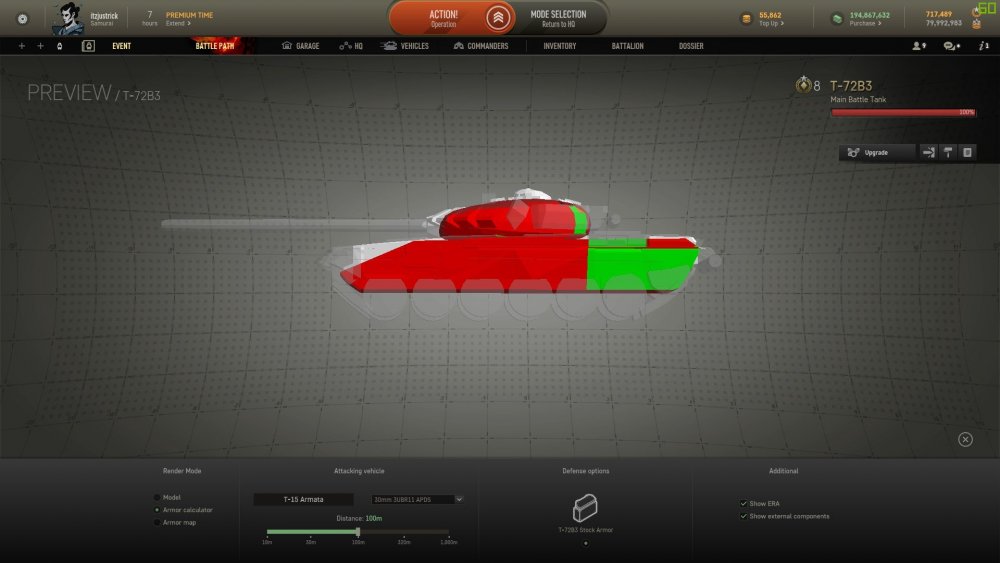Open the VEHICLES tab
This screenshot has height=563, width=1000.
[405, 46]
